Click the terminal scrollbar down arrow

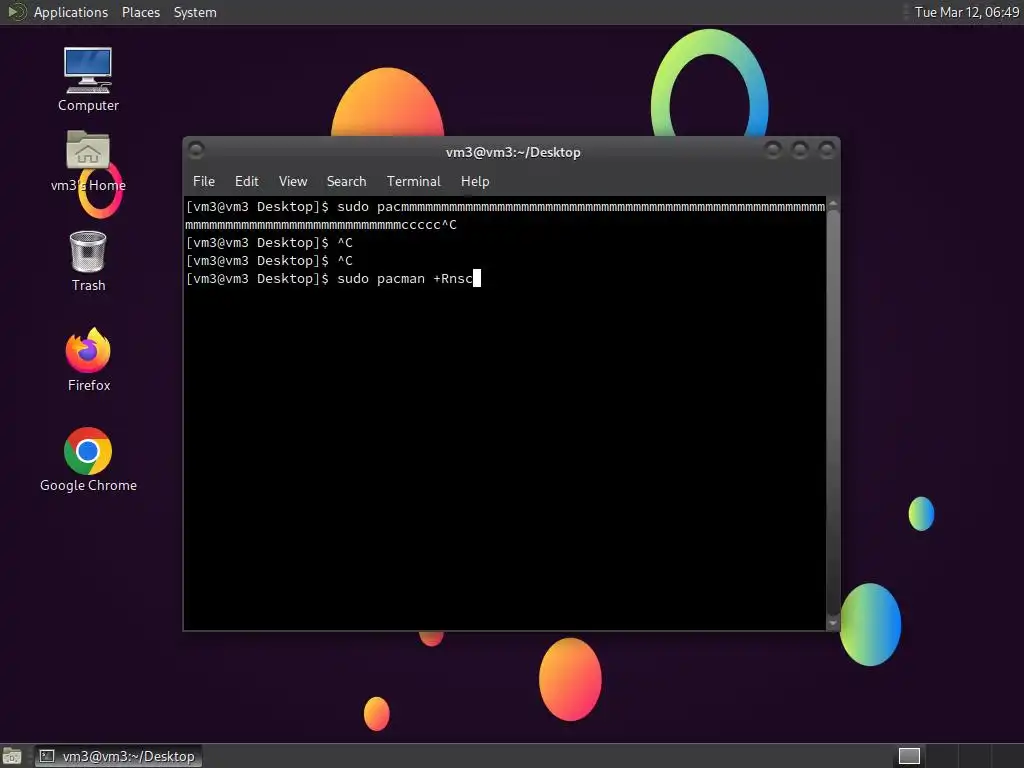833,623
